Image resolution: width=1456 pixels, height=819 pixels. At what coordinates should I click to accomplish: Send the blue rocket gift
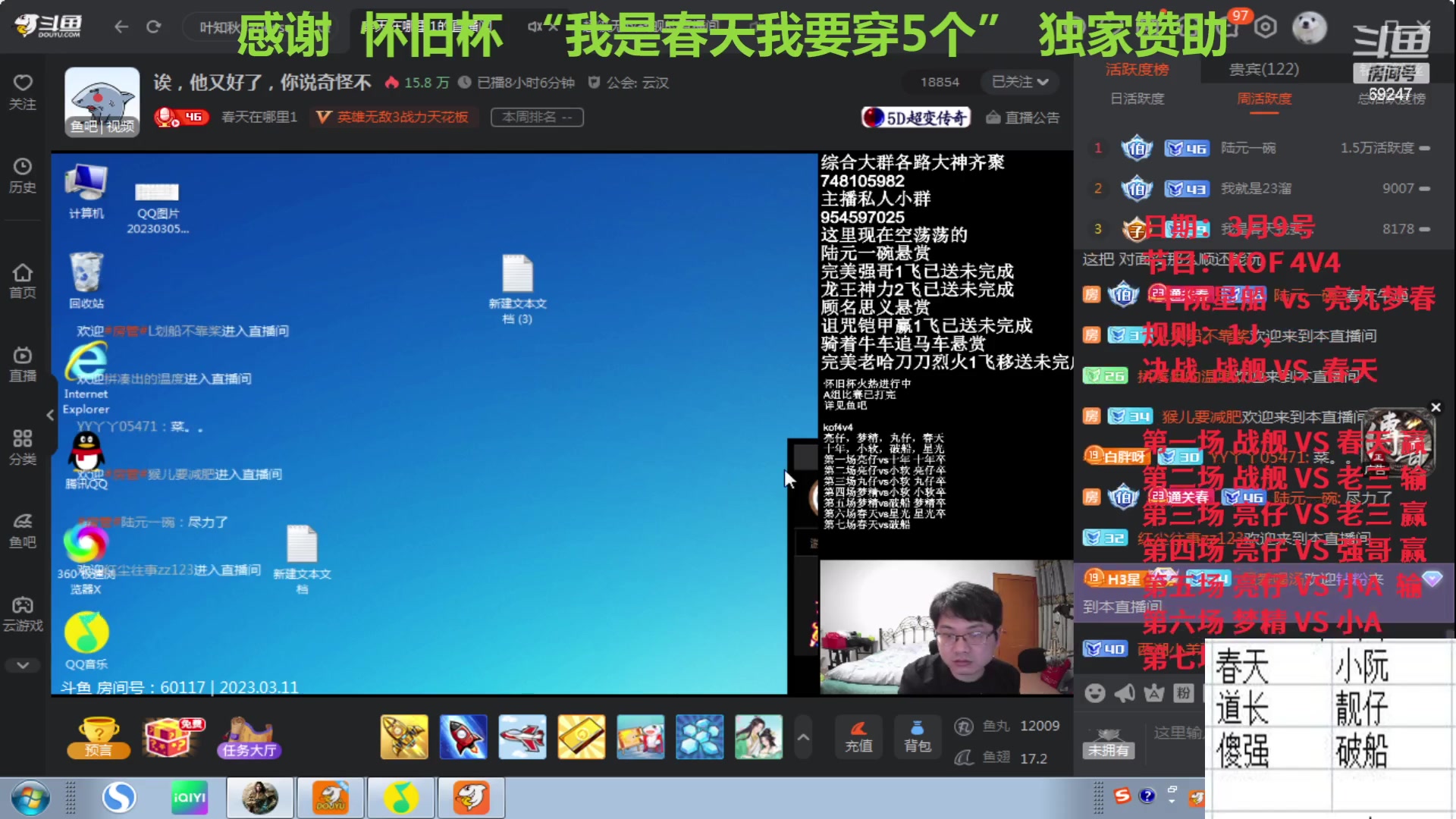click(463, 736)
